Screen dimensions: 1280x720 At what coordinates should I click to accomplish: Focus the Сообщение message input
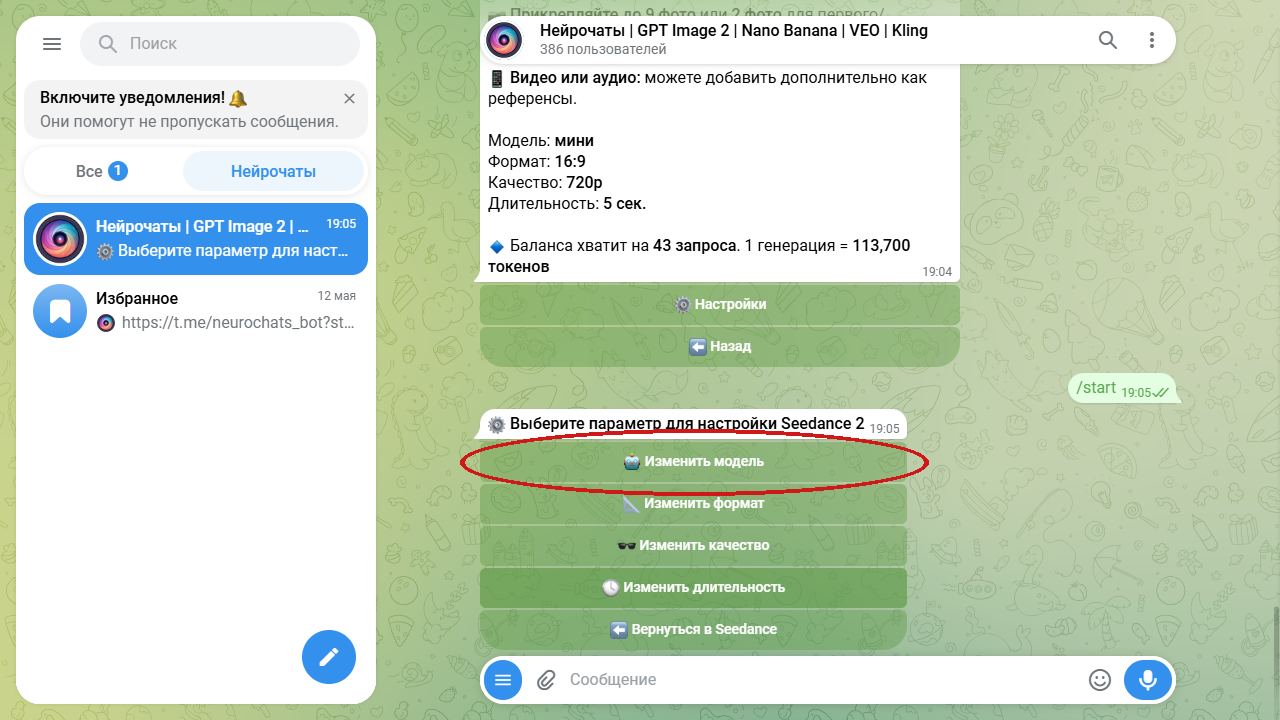[820, 680]
